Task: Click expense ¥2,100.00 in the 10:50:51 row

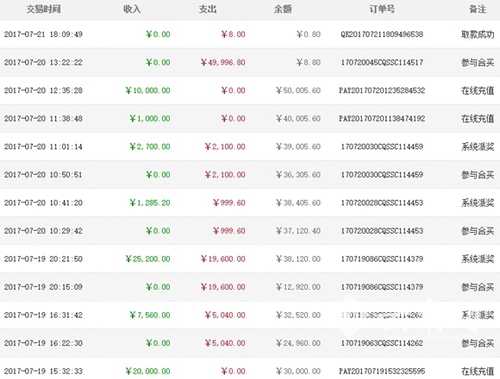Action: [225, 175]
